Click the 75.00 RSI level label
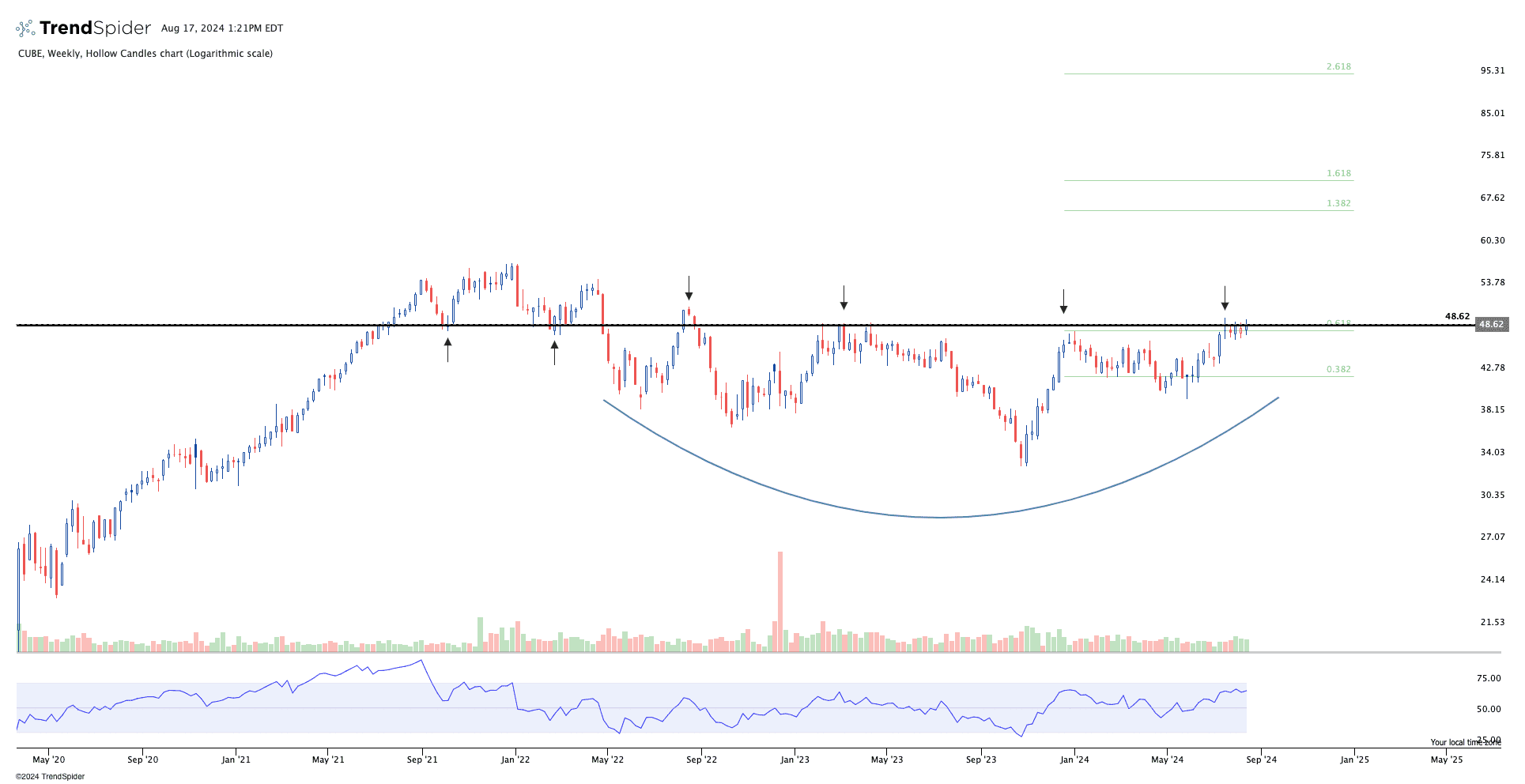This screenshot has height=784, width=1525. pos(1488,678)
